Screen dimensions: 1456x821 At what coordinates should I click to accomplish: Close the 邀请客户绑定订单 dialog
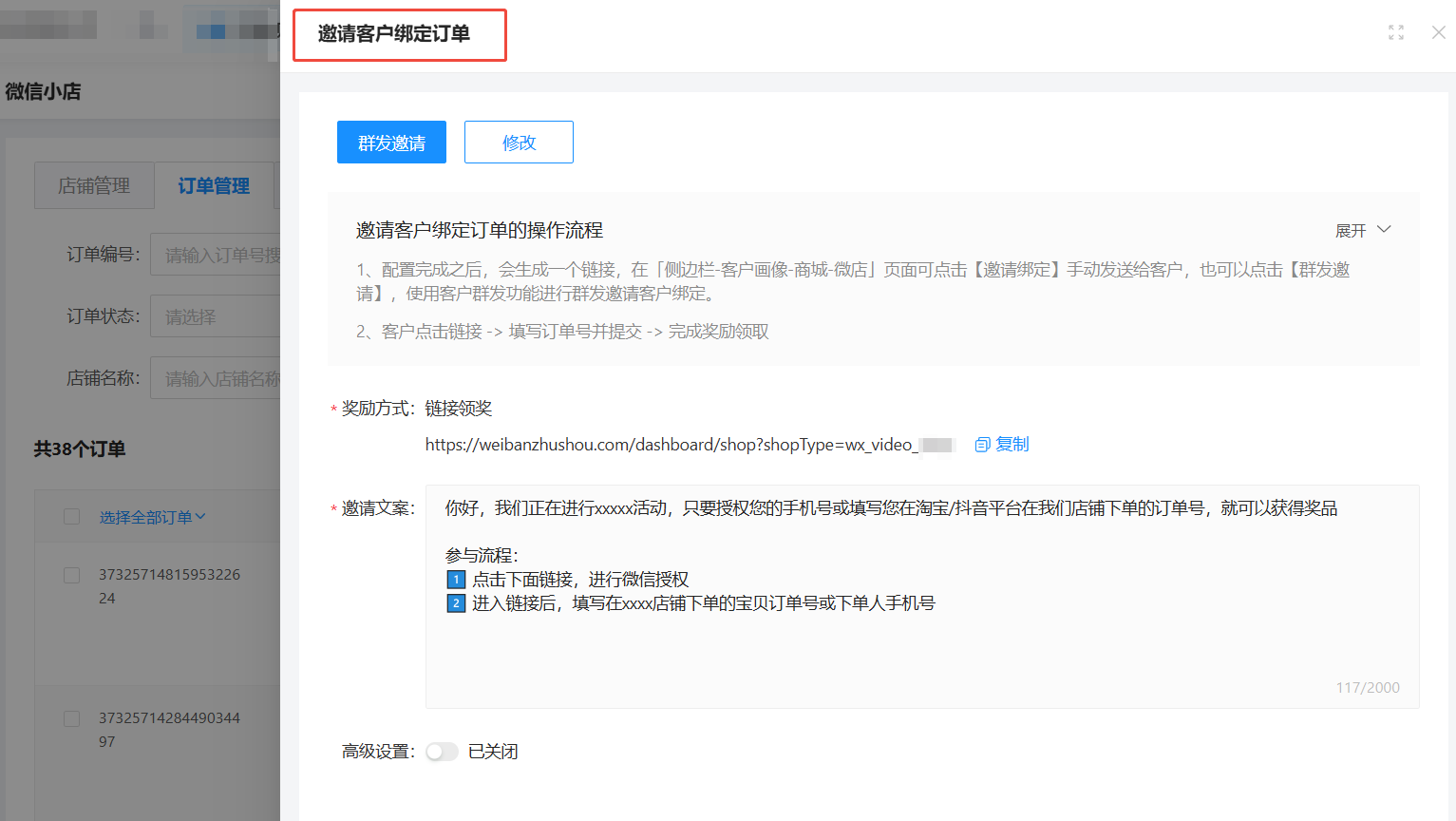(1438, 32)
